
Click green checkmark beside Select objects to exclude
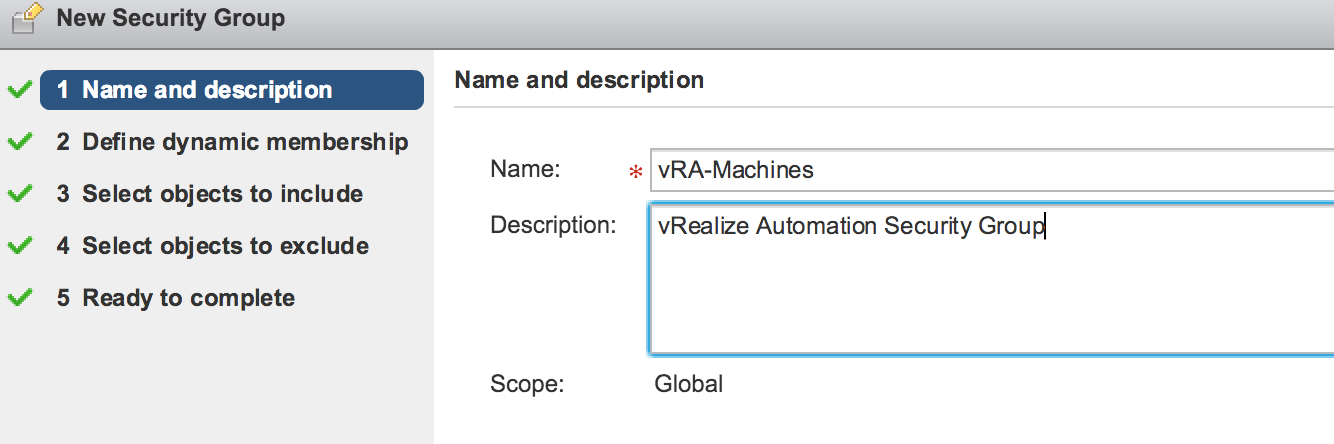(x=19, y=246)
